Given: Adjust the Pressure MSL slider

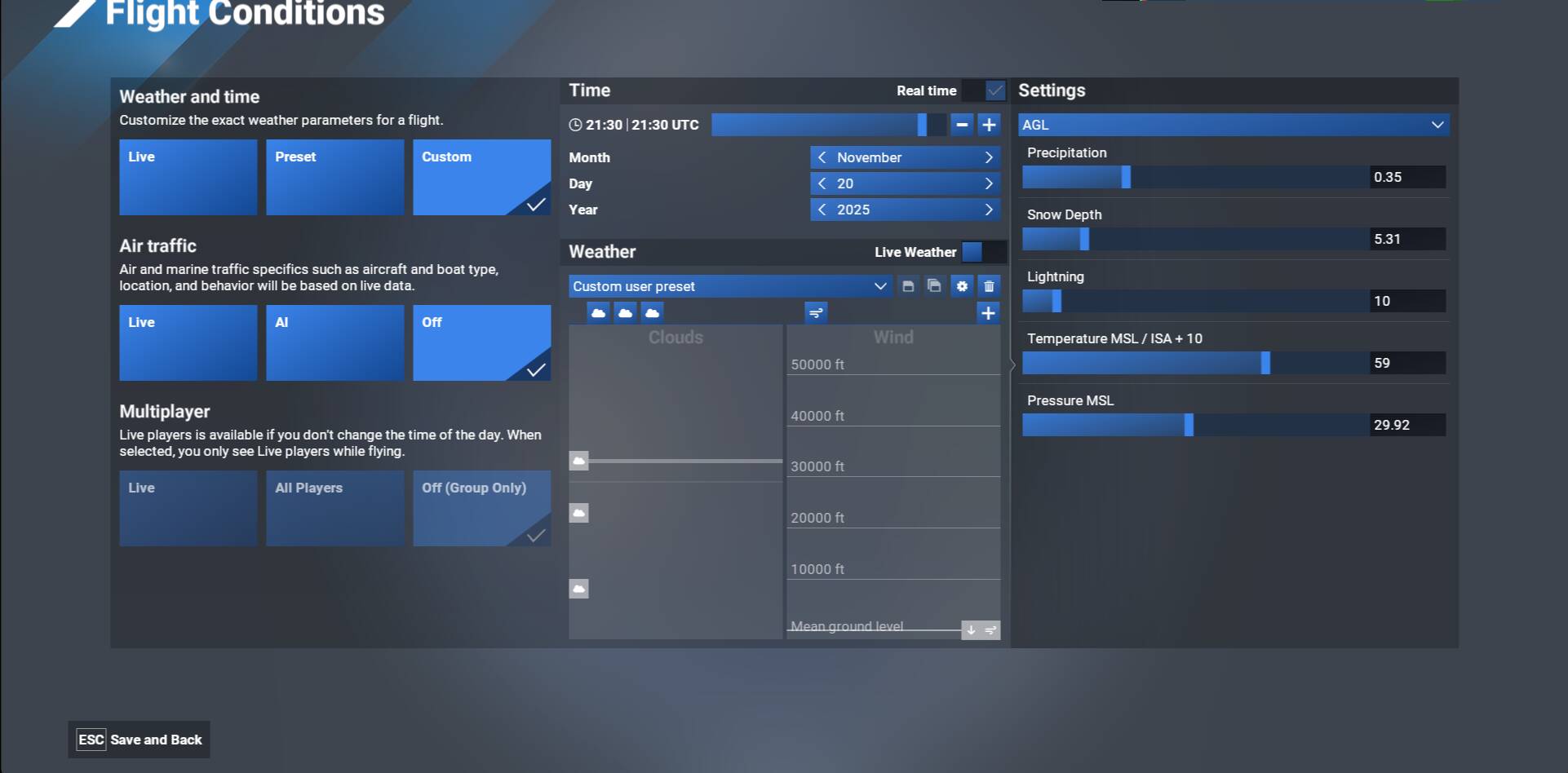Looking at the screenshot, I should click(x=1195, y=425).
